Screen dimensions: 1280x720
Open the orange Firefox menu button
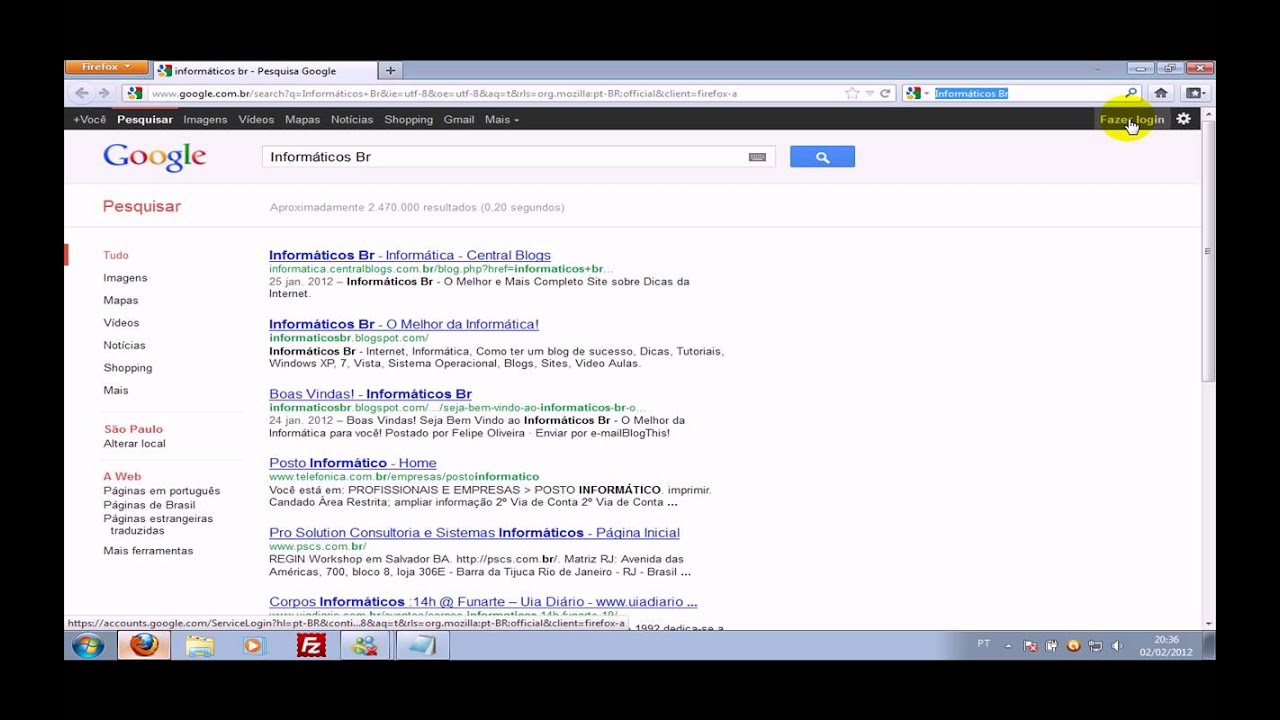point(106,67)
